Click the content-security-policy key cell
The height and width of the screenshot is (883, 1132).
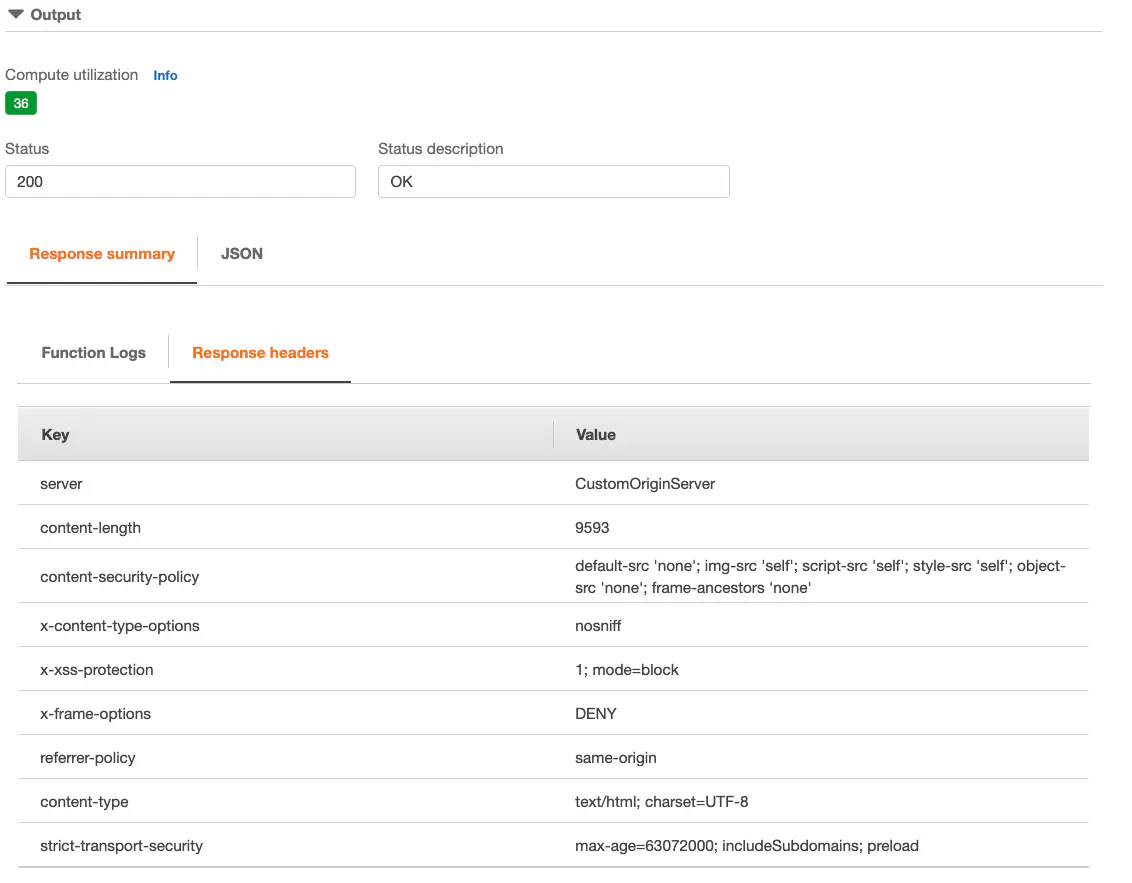pyautogui.click(x=119, y=577)
